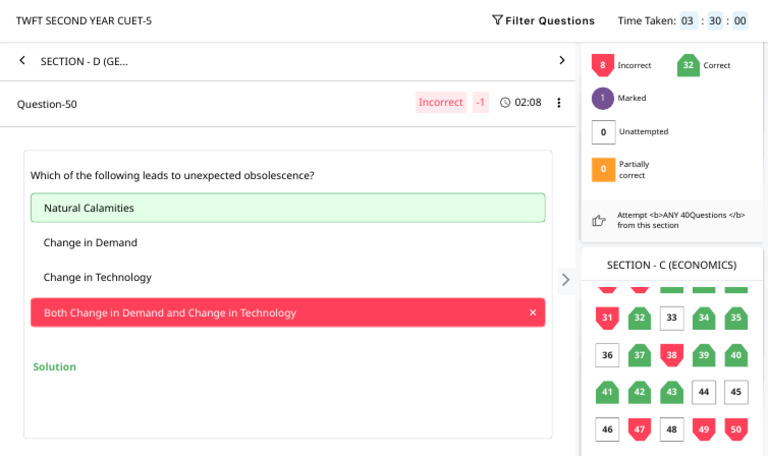768x456 pixels.
Task: Click the orange Partially correct badge
Action: coord(603,169)
